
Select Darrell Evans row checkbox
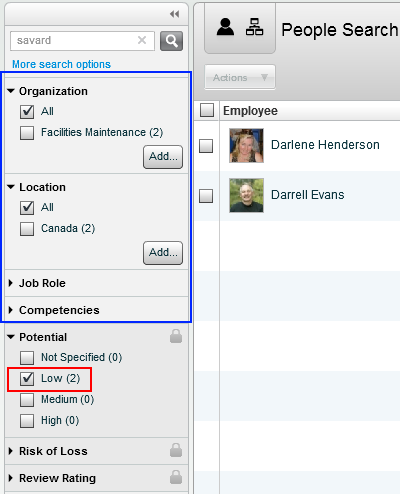[206, 196]
